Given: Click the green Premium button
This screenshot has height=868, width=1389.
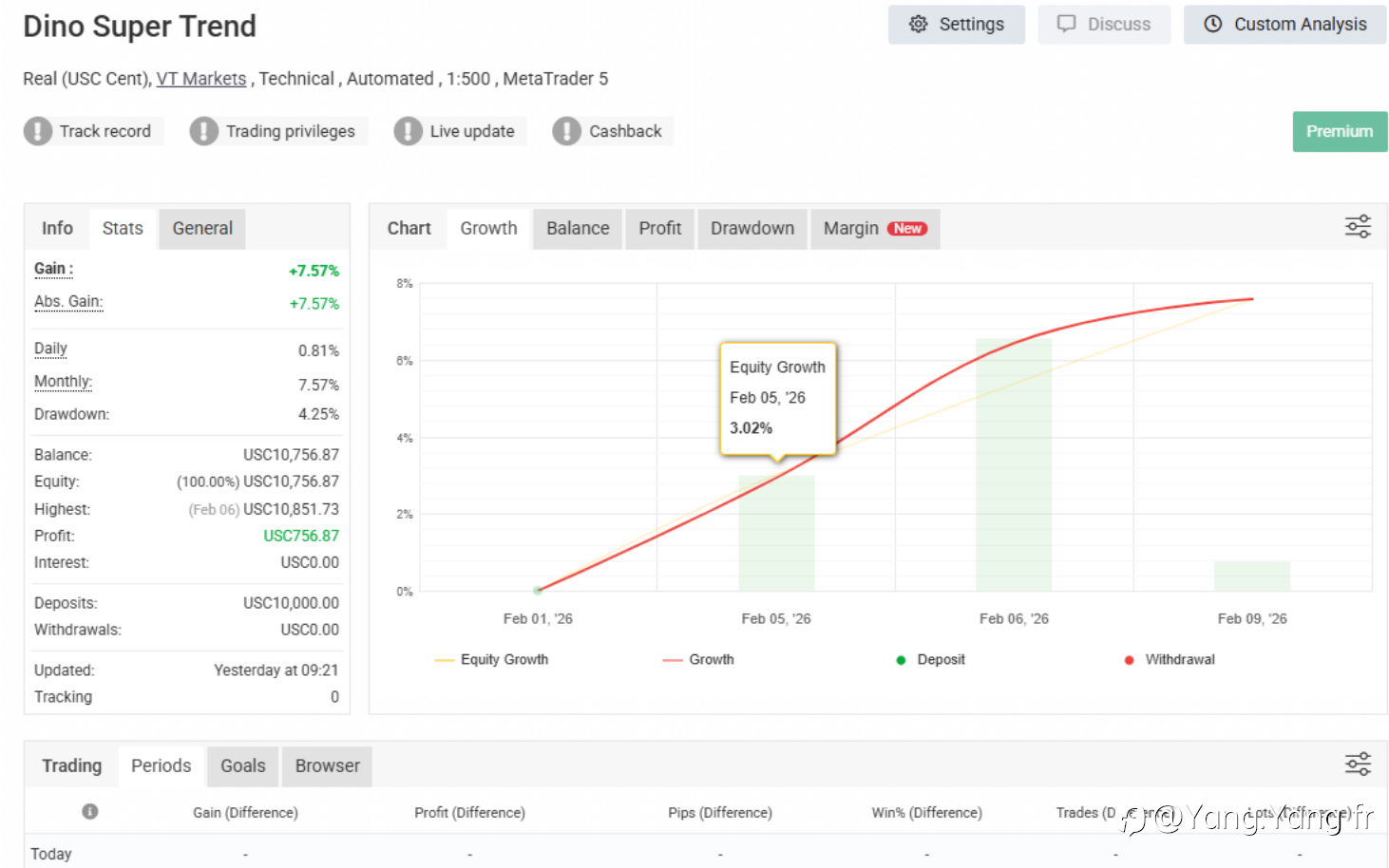Looking at the screenshot, I should pyautogui.click(x=1340, y=132).
